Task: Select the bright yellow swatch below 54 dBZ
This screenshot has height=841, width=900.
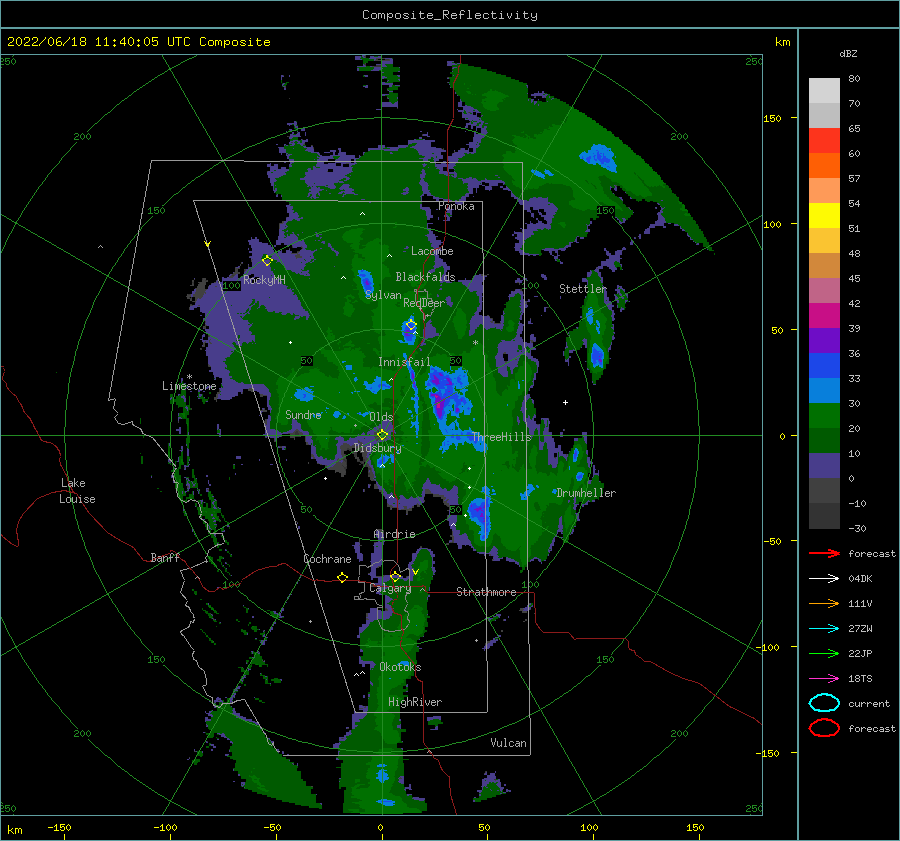Action: (824, 215)
